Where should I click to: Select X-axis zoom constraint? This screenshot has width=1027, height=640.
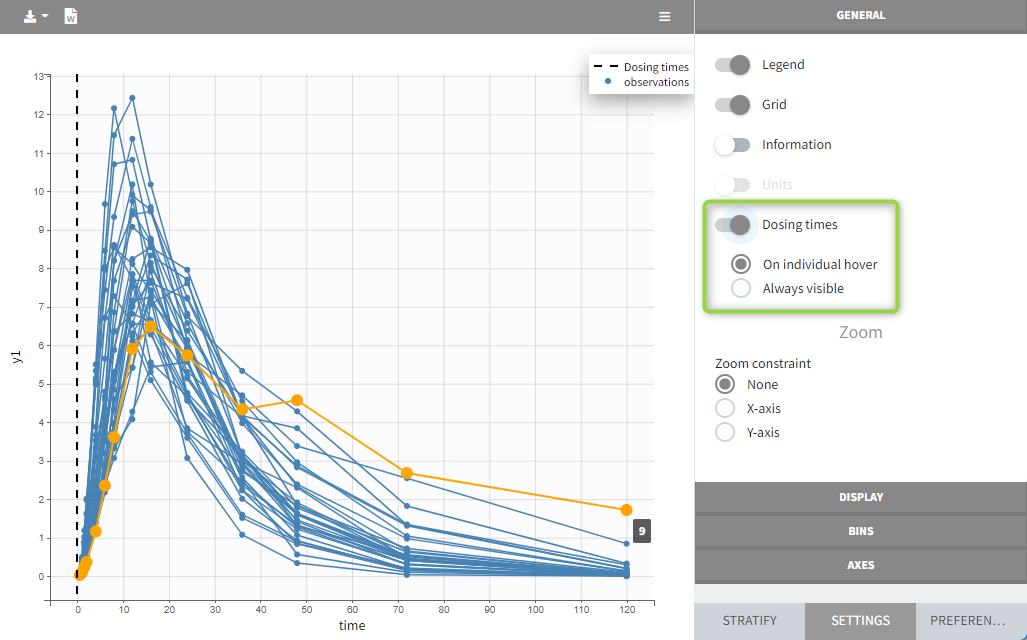726,409
